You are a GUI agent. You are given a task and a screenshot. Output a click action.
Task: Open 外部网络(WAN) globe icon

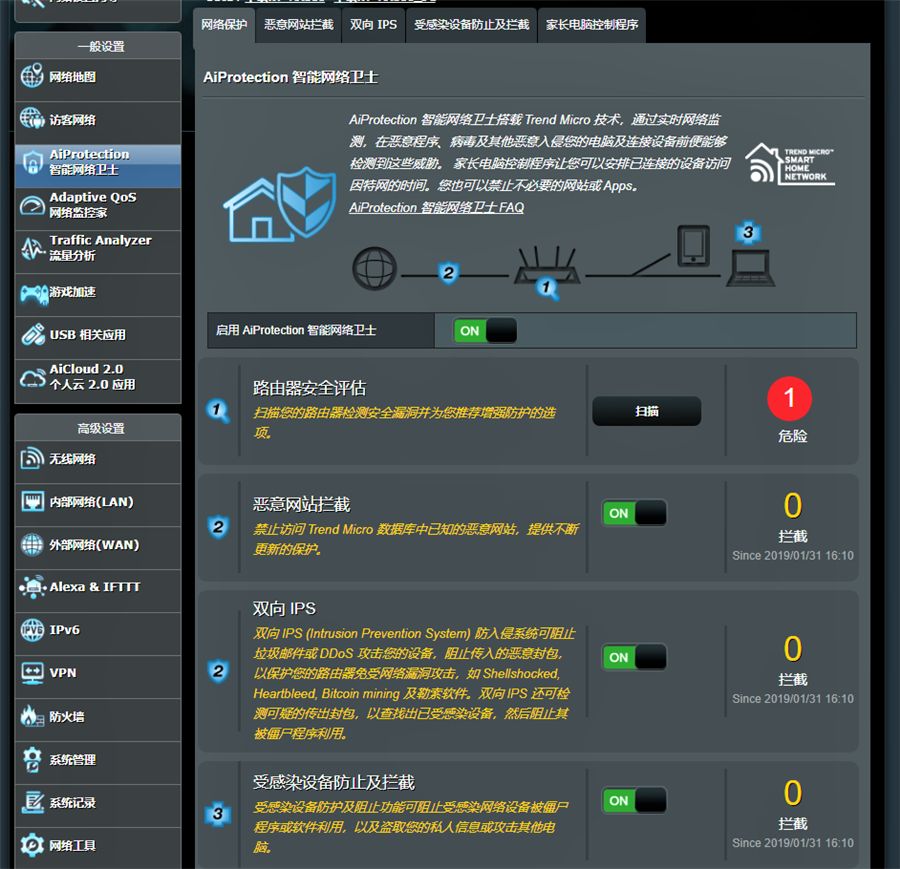point(32,544)
